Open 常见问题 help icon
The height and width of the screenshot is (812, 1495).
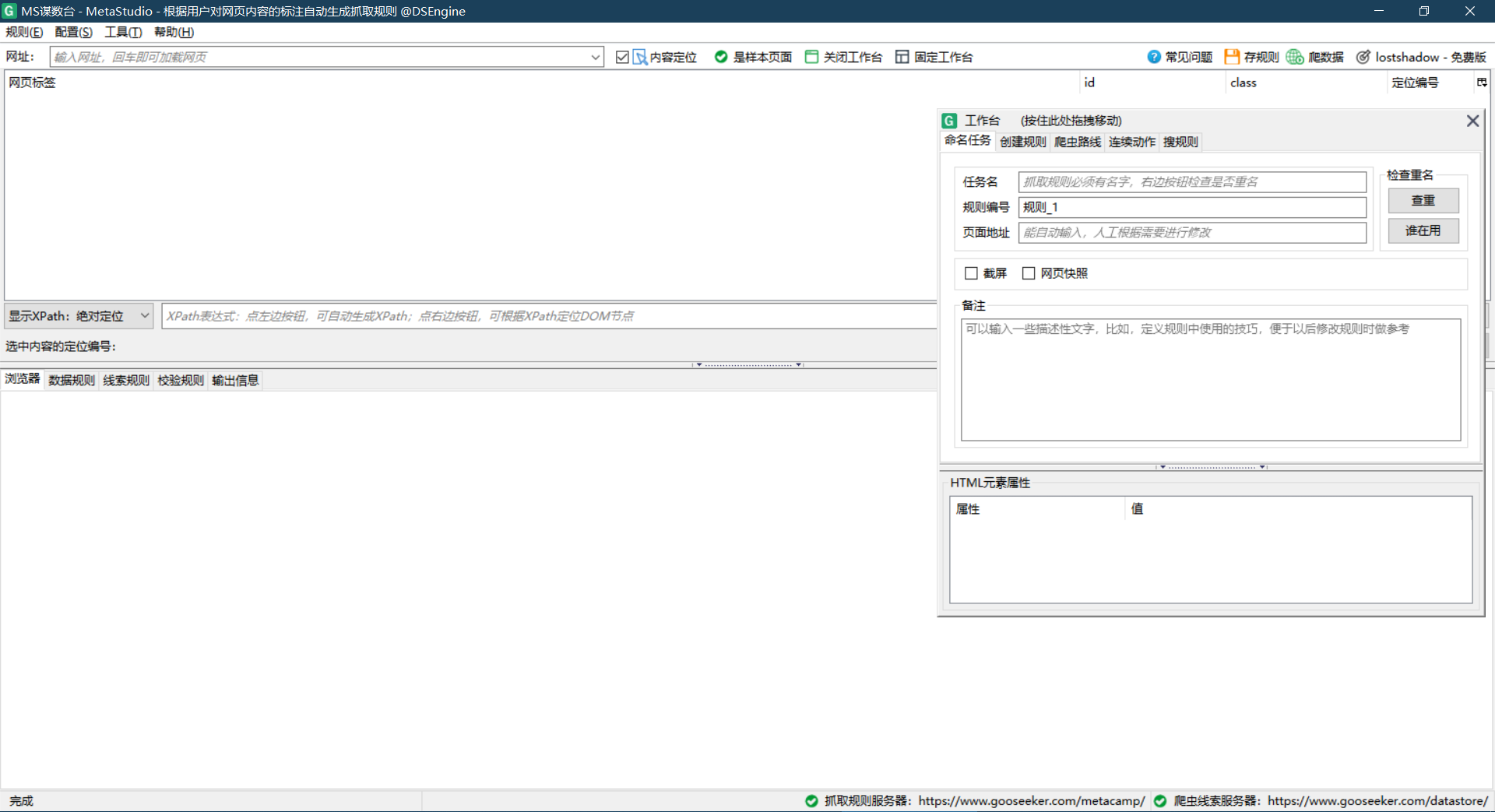1154,57
